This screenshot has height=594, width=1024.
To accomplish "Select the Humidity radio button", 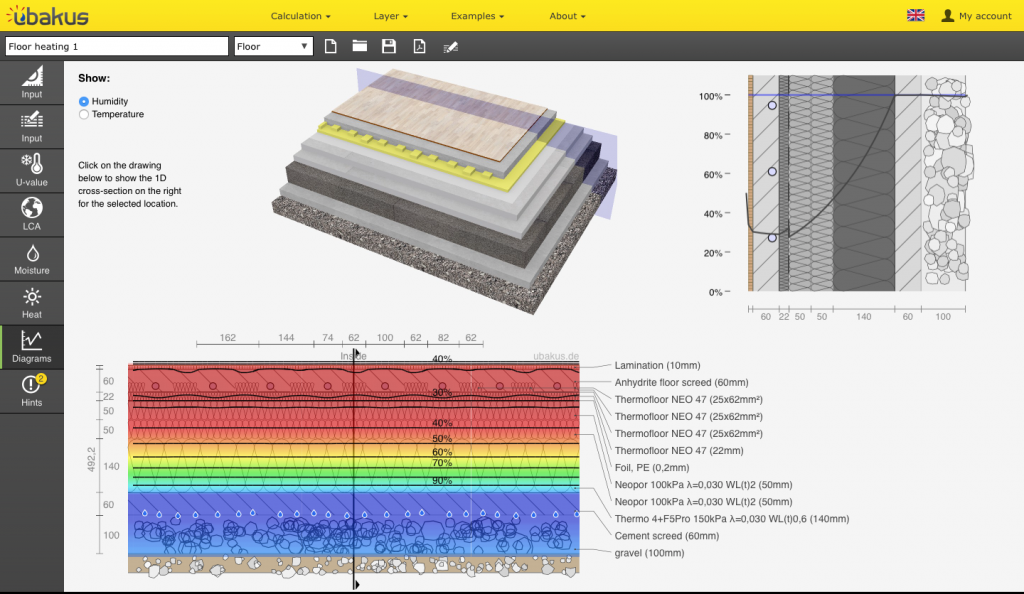I will click(84, 101).
